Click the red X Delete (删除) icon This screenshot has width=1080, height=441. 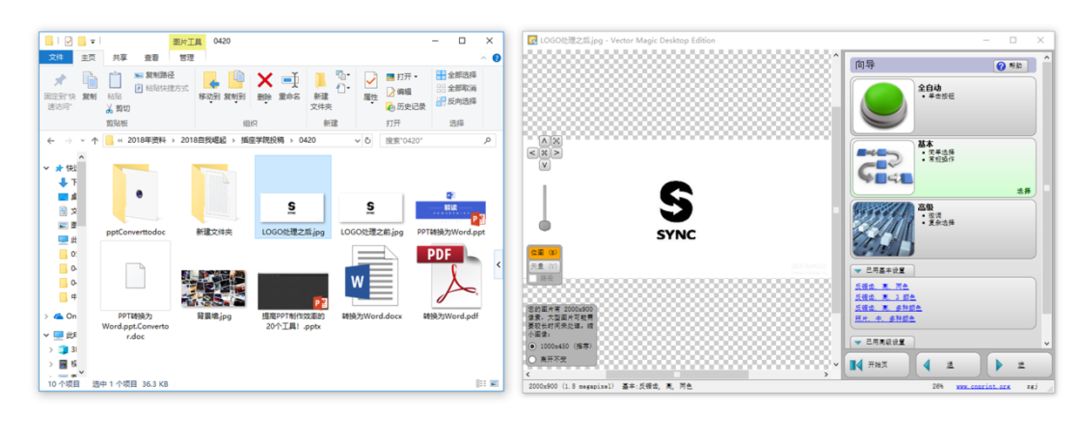[264, 81]
